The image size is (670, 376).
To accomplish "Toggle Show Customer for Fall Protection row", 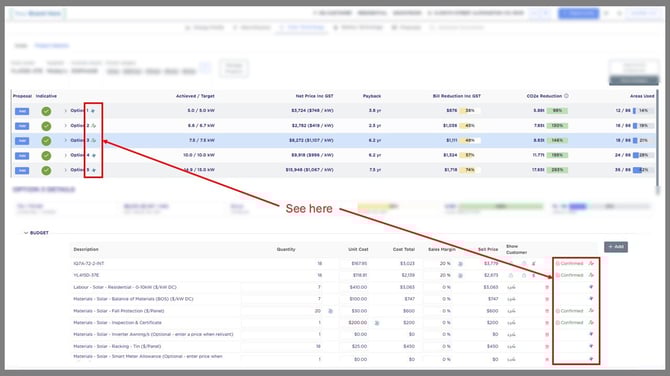I will 511,311.
